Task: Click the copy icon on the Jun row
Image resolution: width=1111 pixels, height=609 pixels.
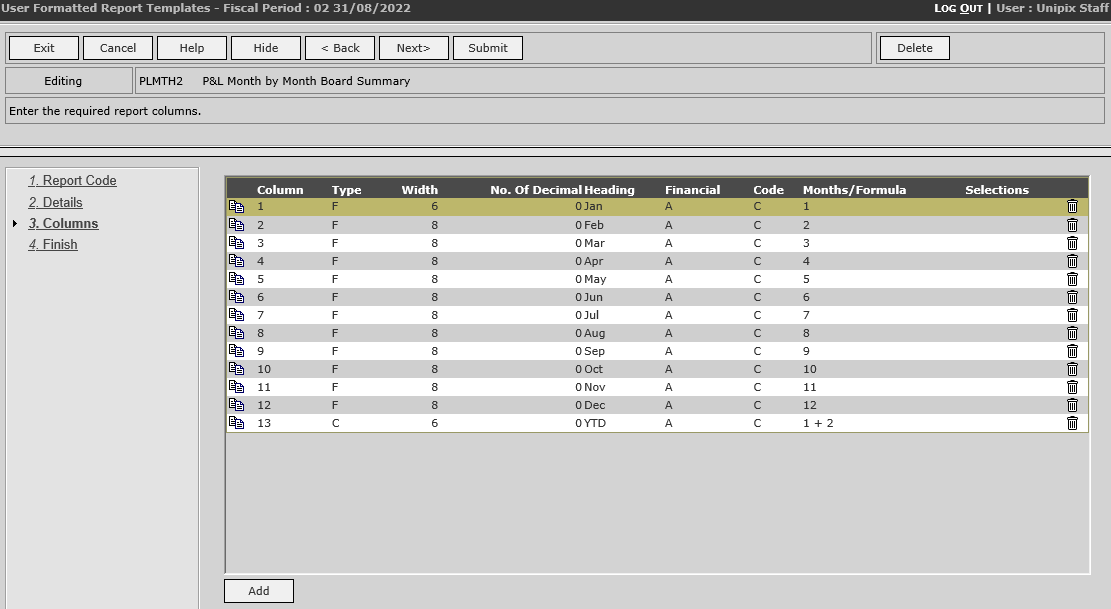Action: [x=237, y=297]
